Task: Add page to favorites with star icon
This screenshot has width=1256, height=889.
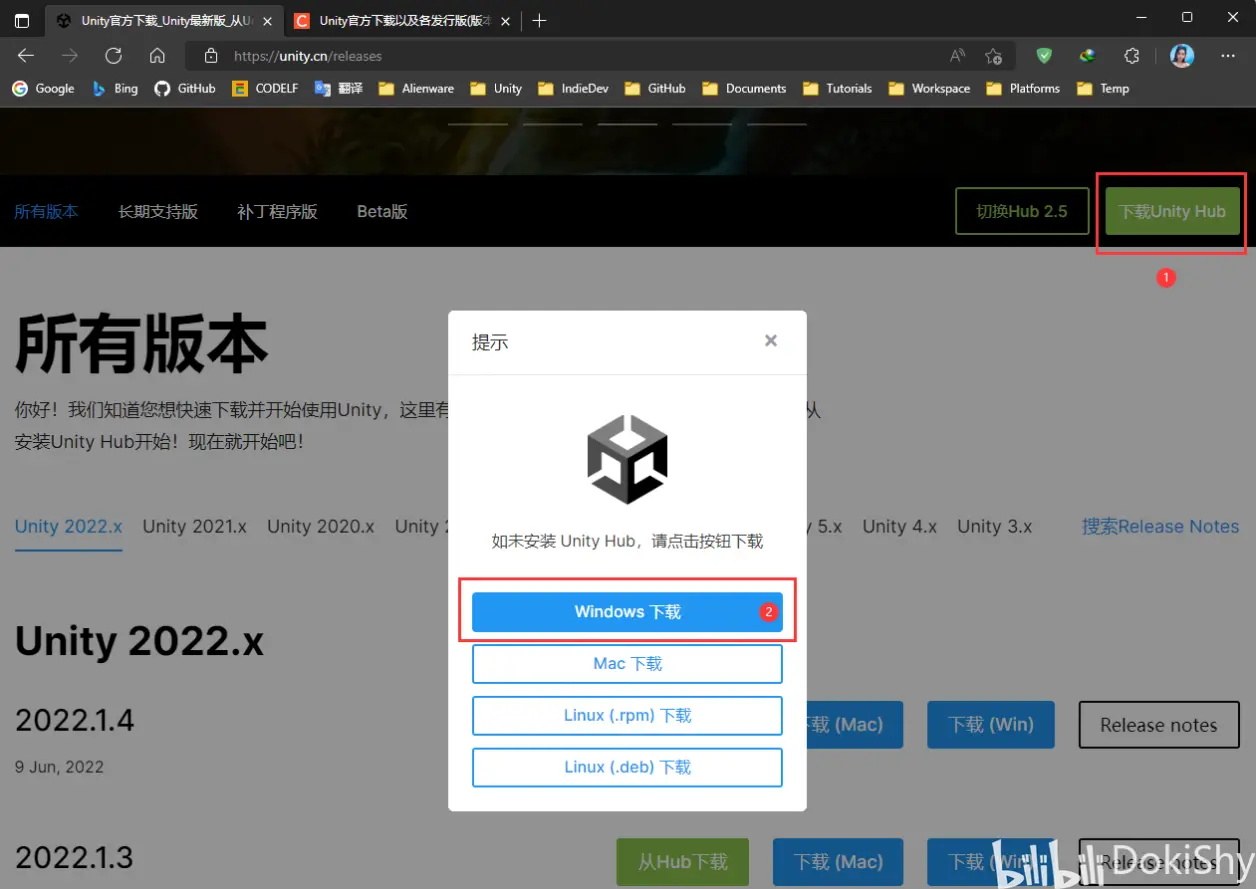Action: tap(993, 56)
